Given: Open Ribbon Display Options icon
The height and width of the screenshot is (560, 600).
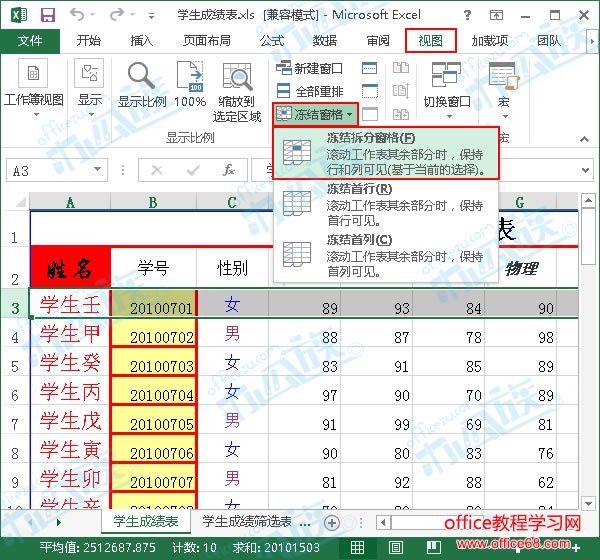Looking at the screenshot, I should [x=496, y=15].
